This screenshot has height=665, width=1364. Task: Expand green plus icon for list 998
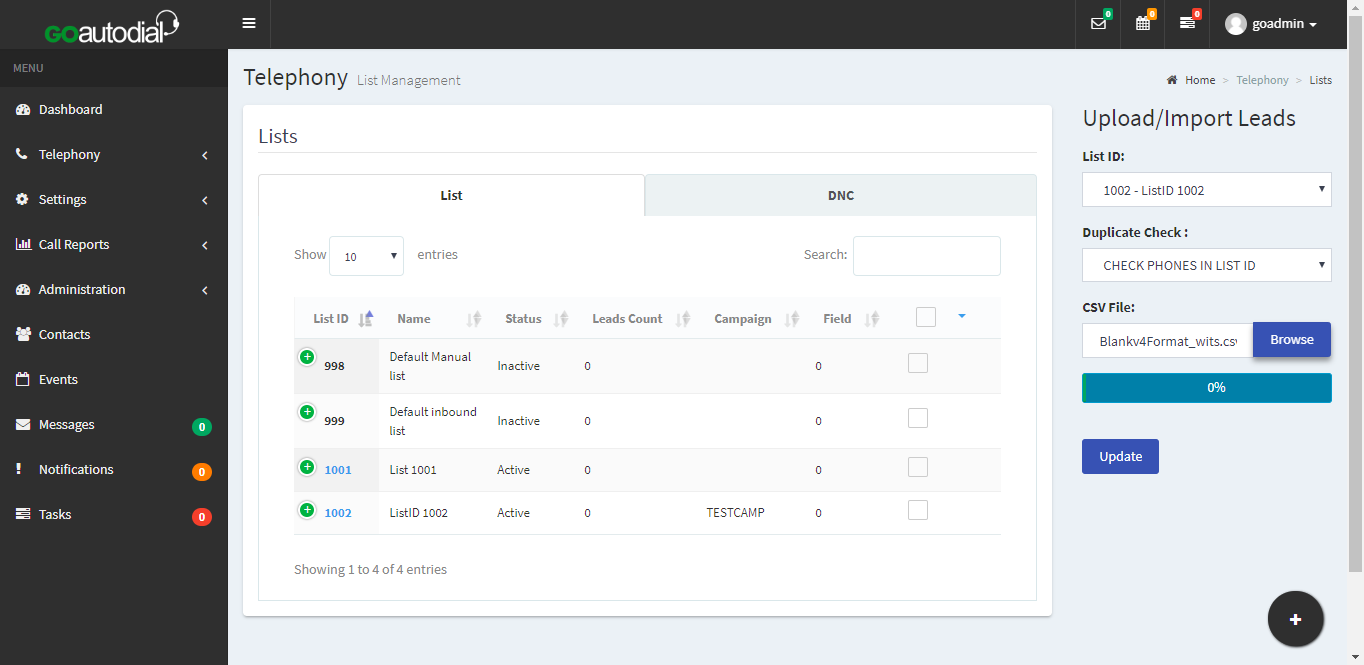coord(307,356)
